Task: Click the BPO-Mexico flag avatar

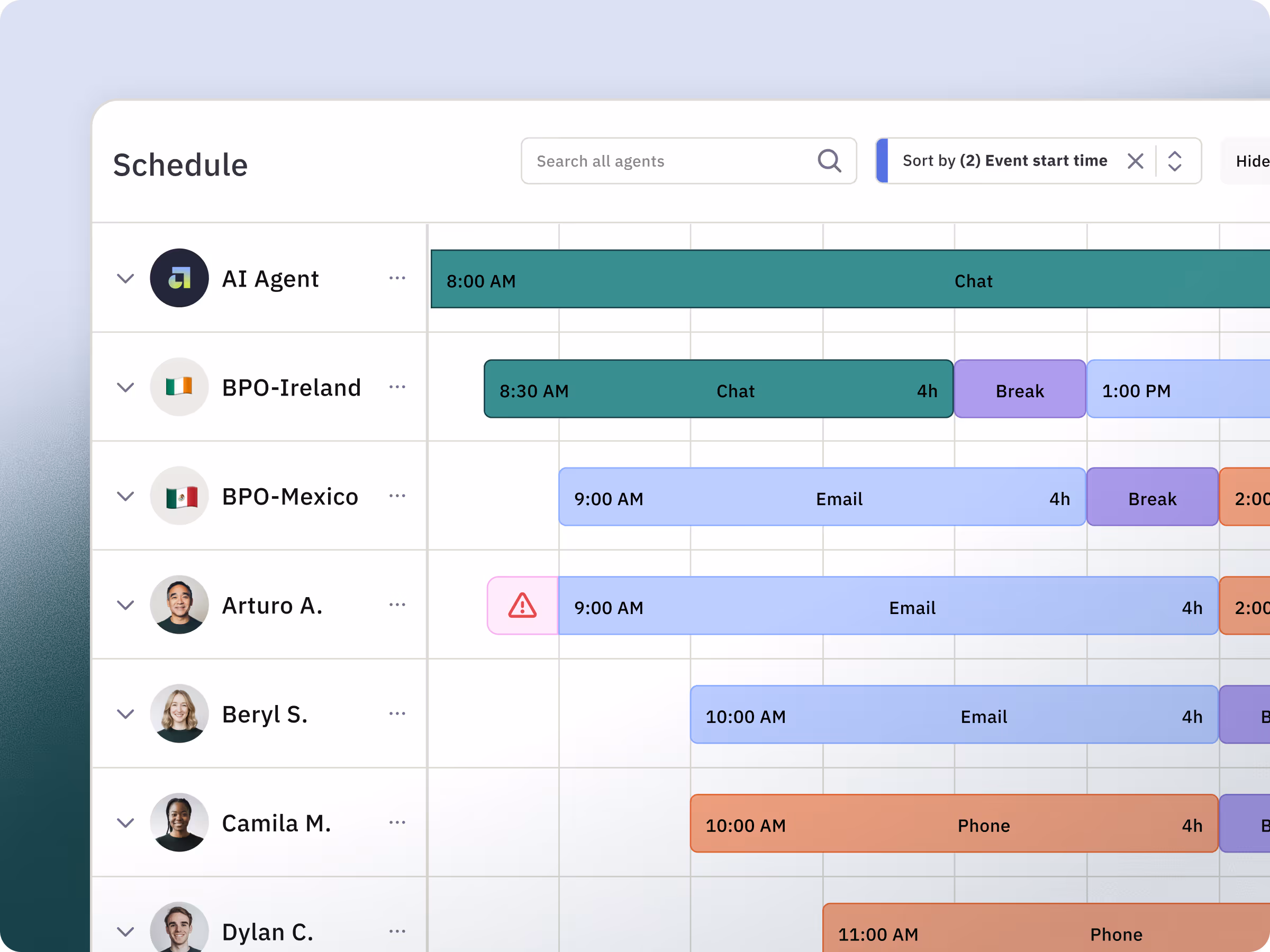Action: [x=179, y=496]
